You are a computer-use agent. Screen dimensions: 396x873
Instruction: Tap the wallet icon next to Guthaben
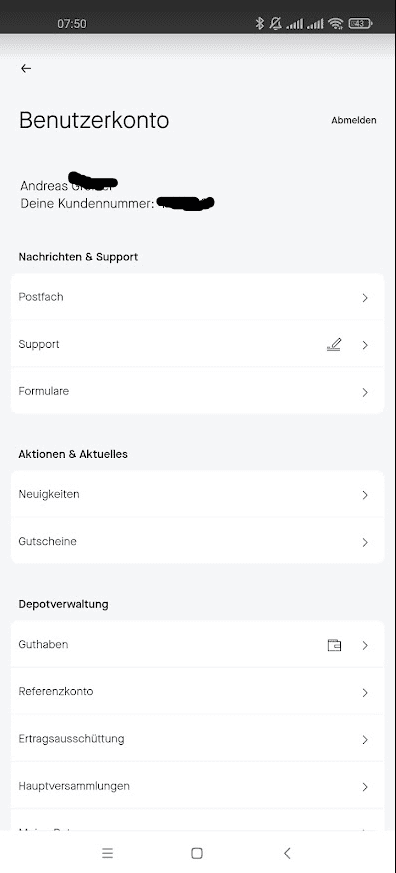tap(334, 645)
